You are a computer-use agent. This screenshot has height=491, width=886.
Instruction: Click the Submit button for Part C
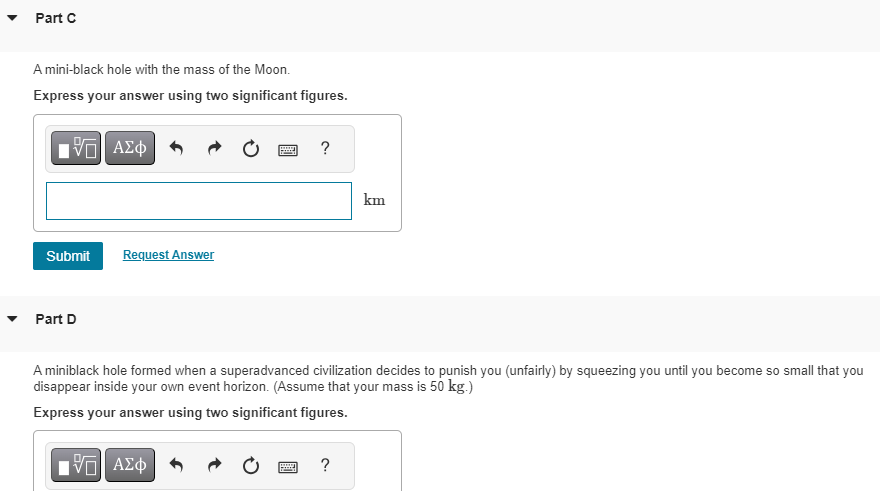(x=68, y=256)
